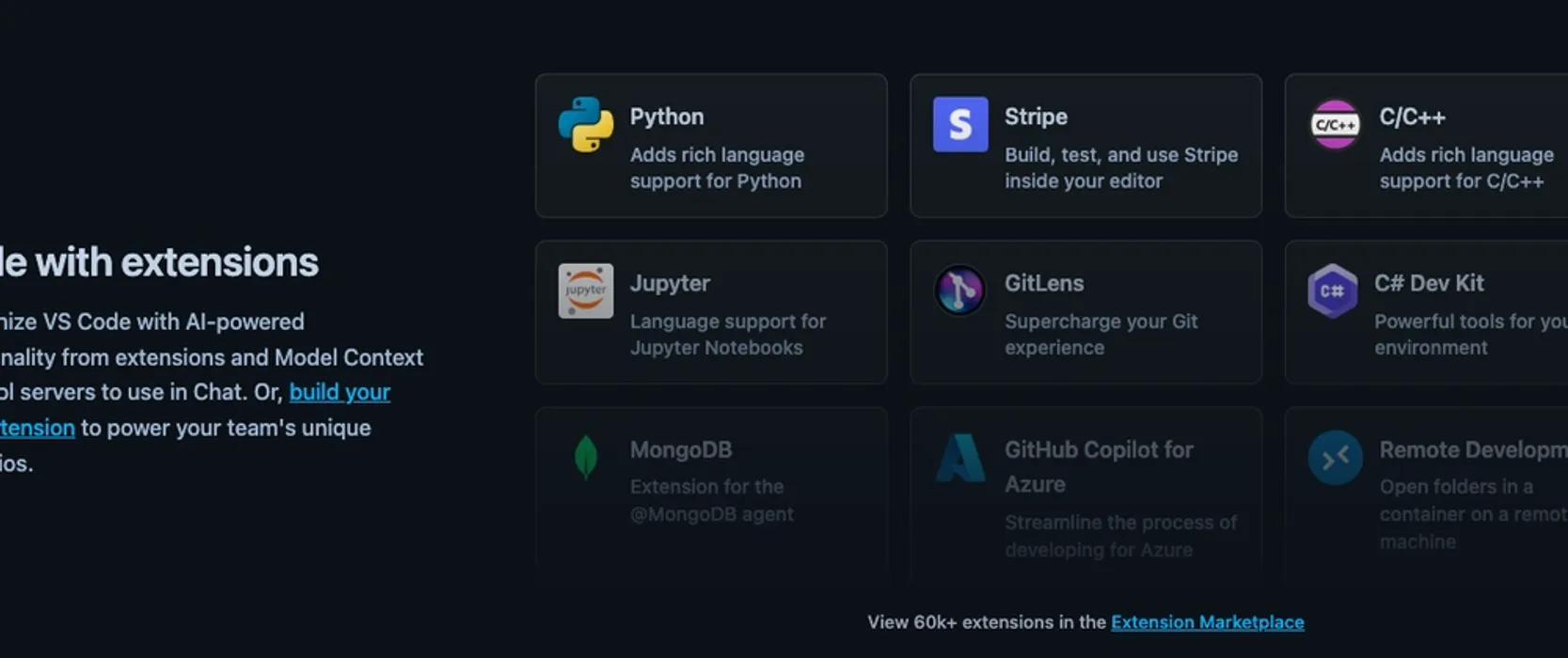Image resolution: width=1568 pixels, height=658 pixels.
Task: Open the GitLens extension card
Action: click(1085, 311)
